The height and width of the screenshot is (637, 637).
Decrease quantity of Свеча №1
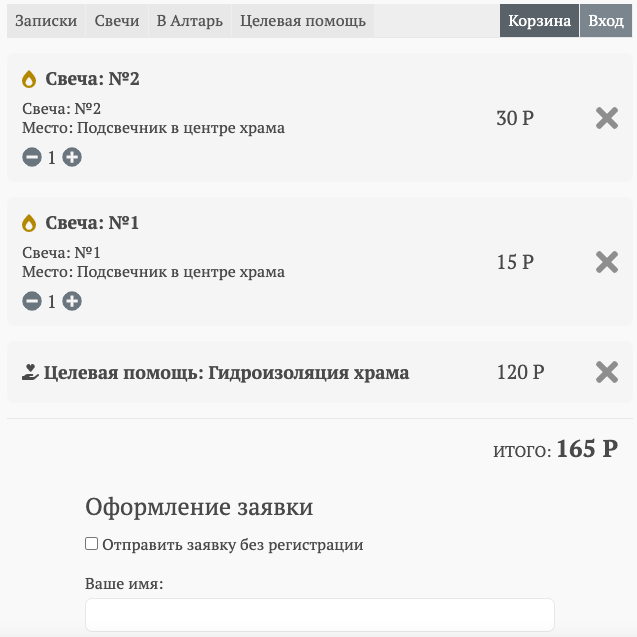coord(32,301)
